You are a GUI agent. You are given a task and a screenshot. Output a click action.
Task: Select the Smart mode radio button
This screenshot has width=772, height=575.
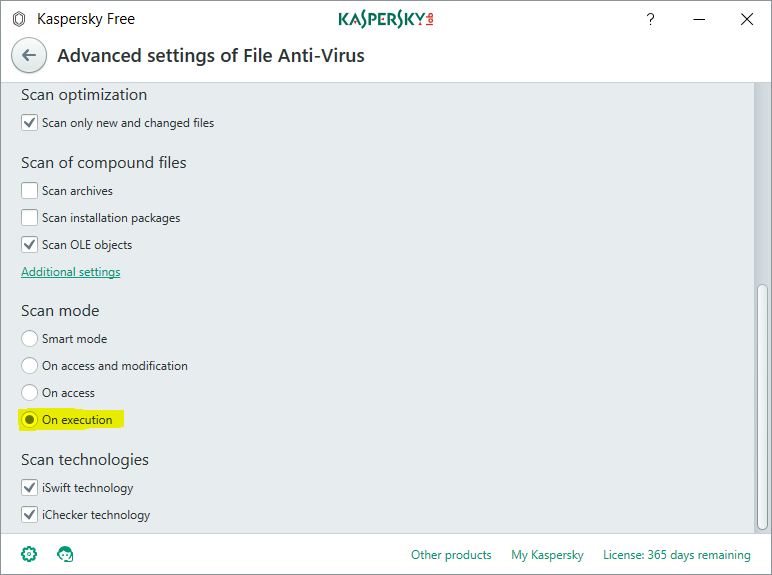click(30, 339)
